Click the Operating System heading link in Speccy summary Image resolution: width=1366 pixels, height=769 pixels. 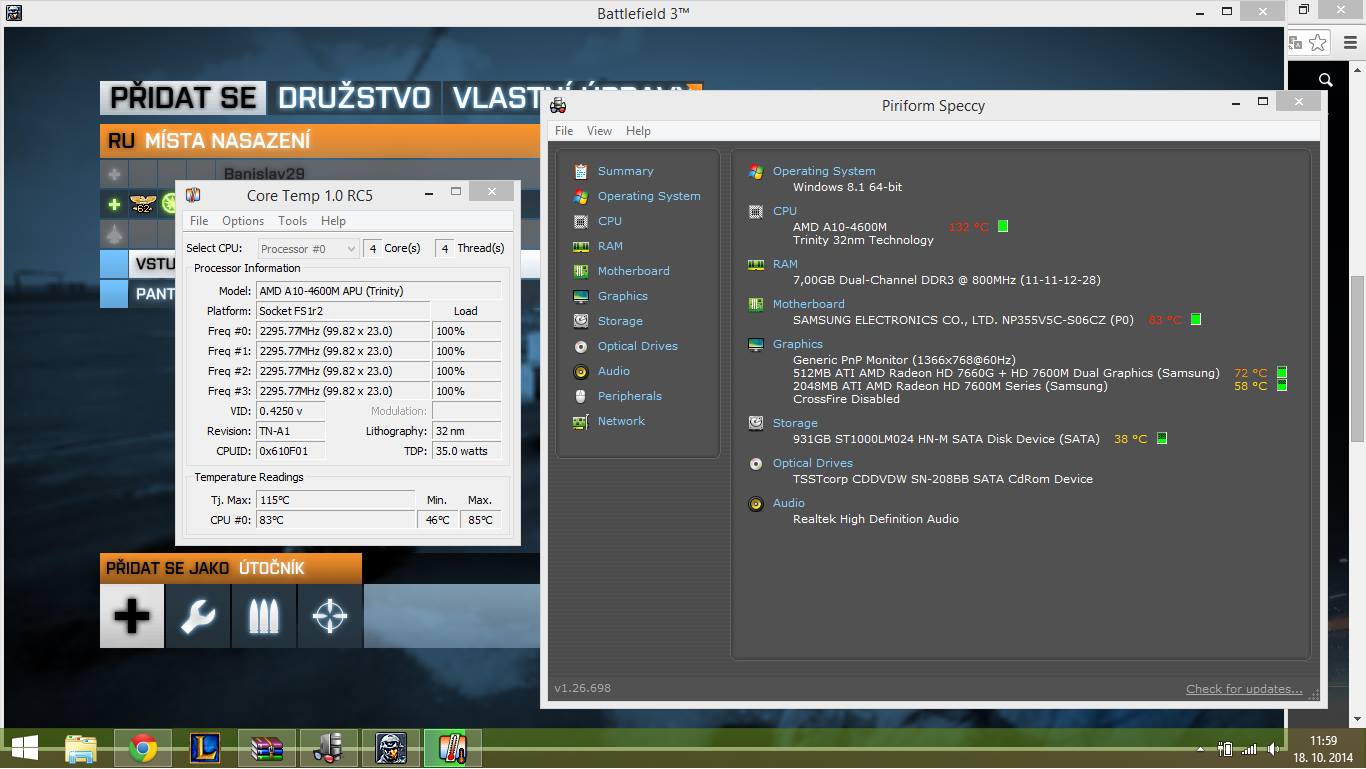824,171
